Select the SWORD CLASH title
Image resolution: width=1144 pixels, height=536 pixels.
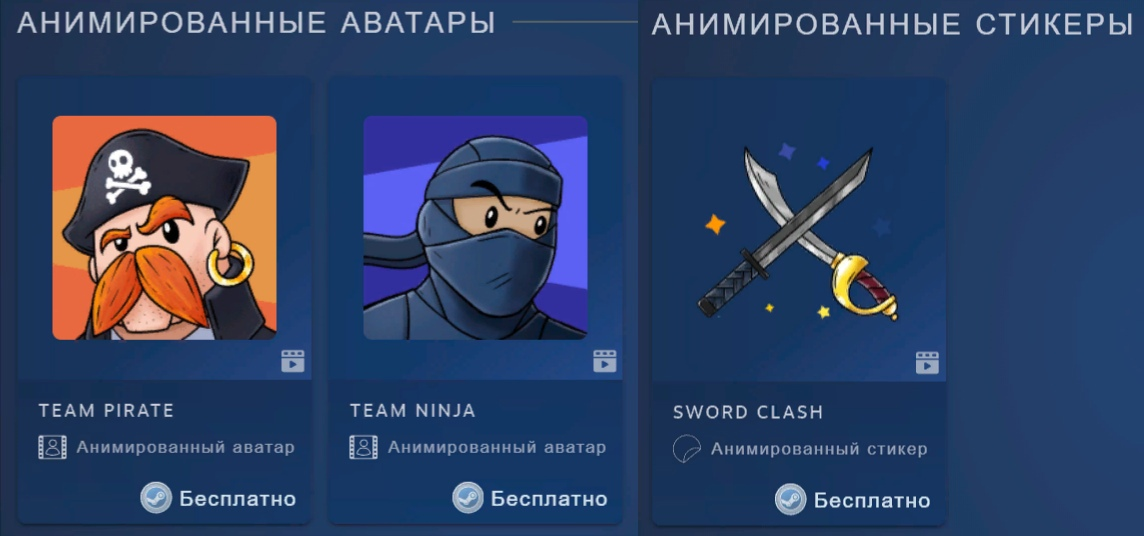748,412
